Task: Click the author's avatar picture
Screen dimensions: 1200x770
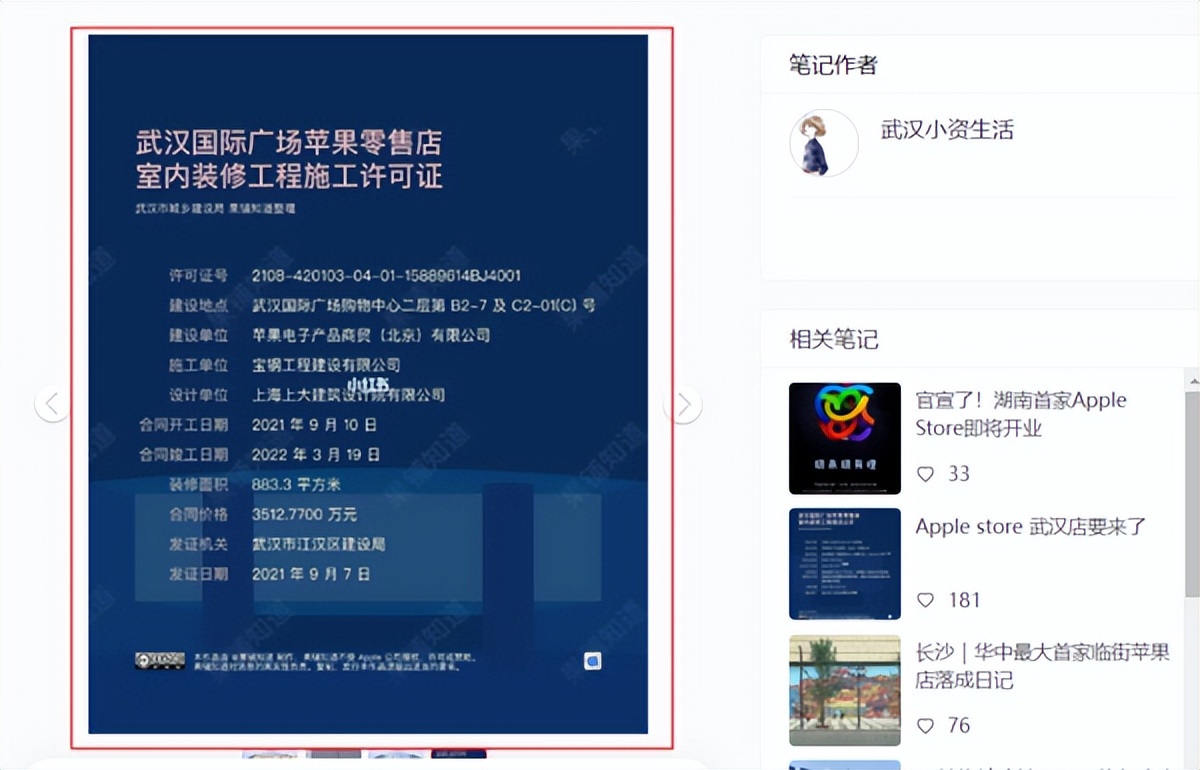Action: tap(823, 143)
